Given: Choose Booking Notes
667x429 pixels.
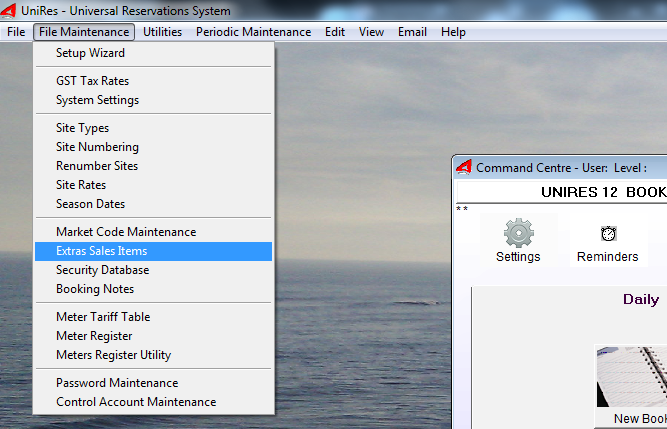Looking at the screenshot, I should 154,289.
